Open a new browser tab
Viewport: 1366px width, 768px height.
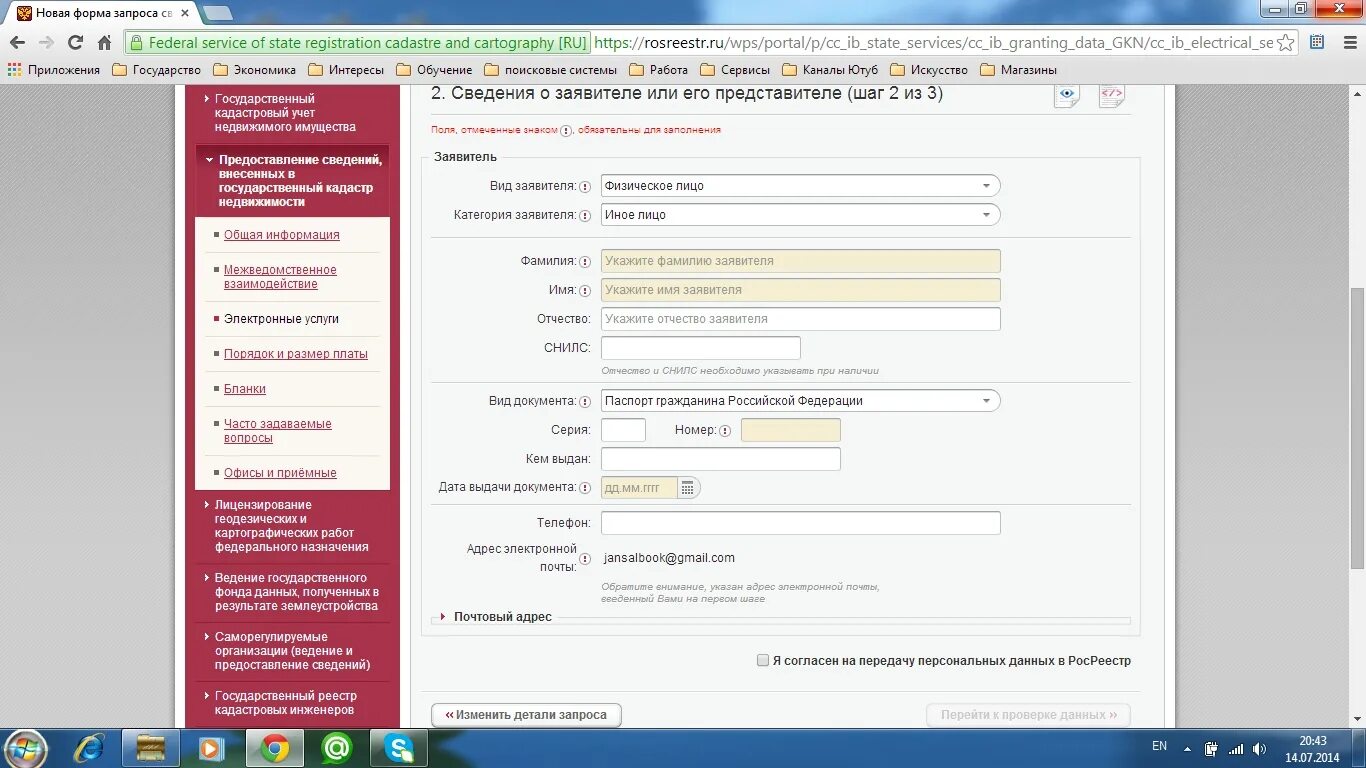(217, 13)
